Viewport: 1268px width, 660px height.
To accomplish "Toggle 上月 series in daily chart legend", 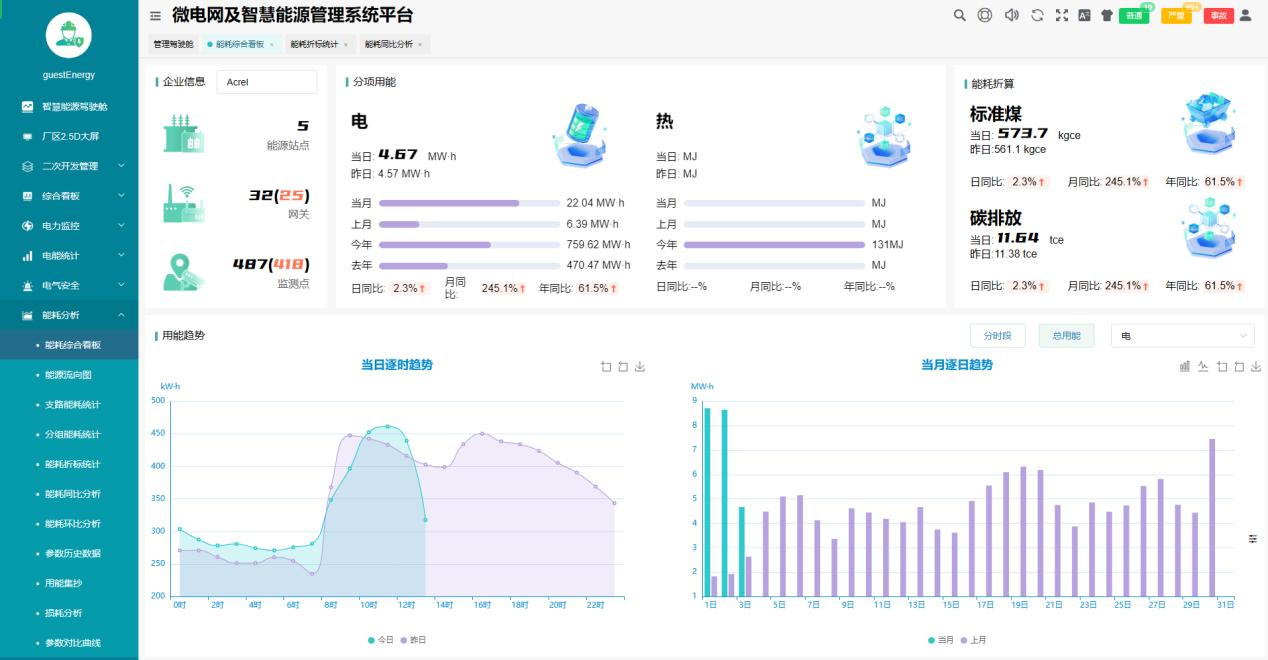I will point(974,640).
